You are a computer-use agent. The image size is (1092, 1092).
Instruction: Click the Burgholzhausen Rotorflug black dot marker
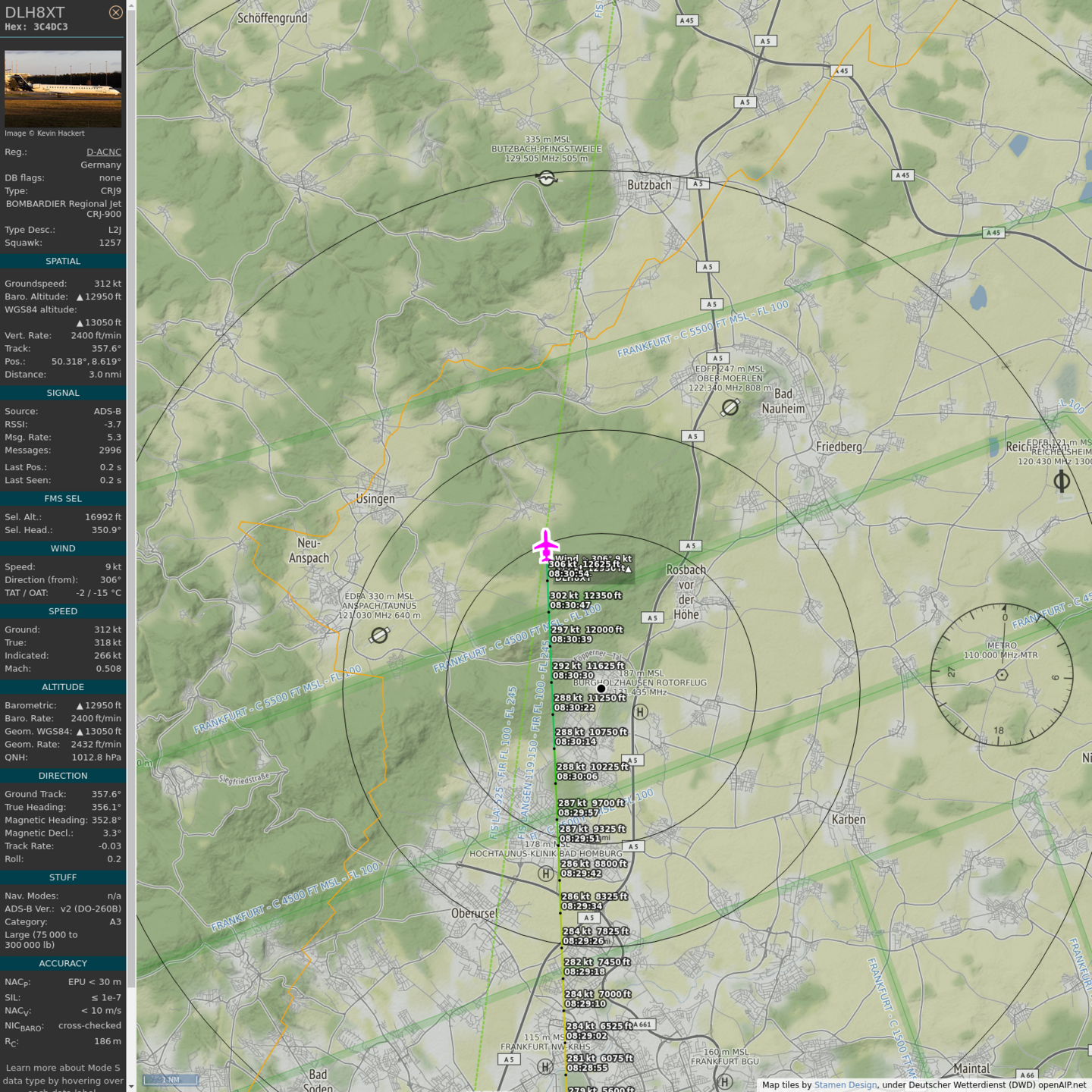point(601,689)
